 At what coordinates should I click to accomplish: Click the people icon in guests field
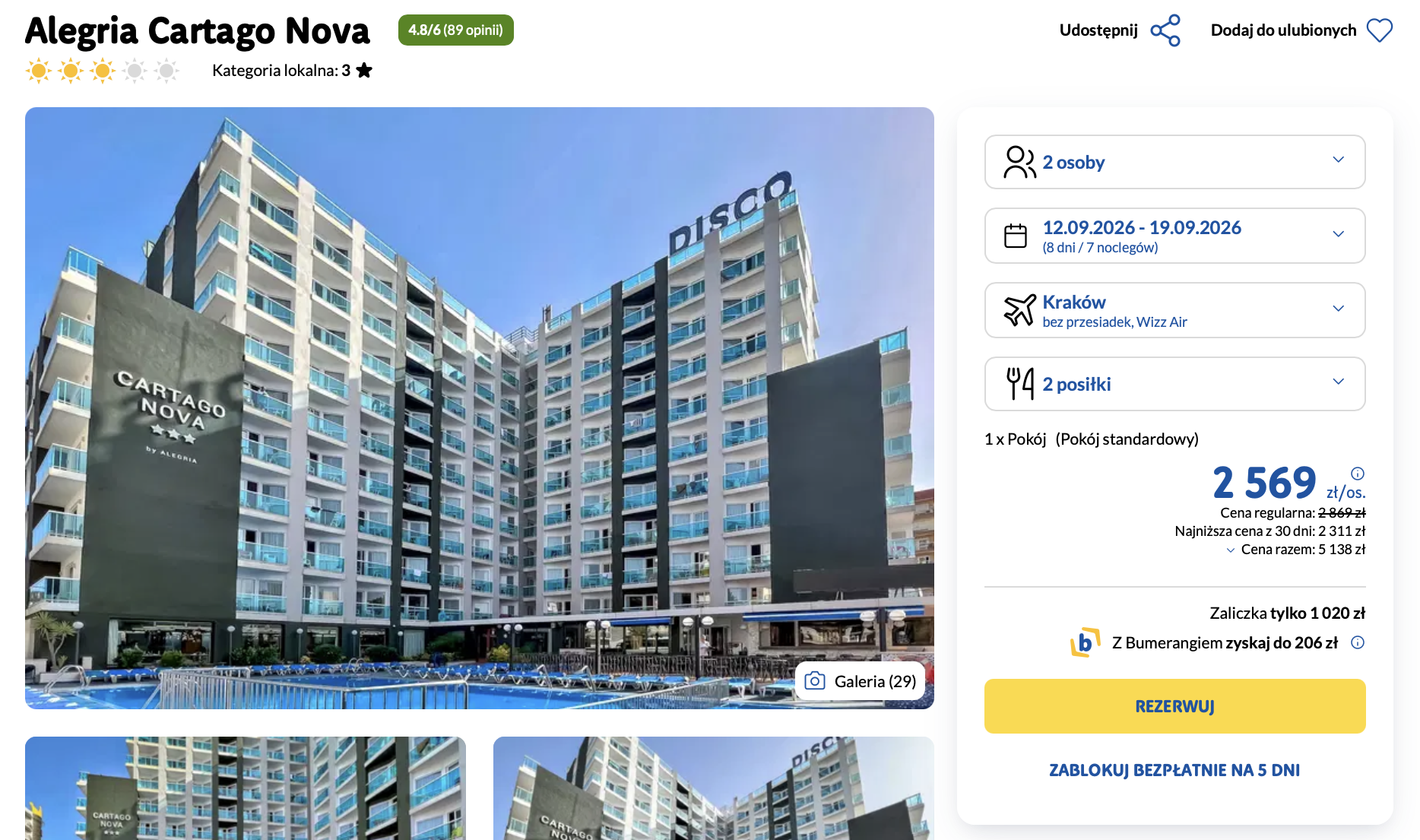pos(1019,162)
